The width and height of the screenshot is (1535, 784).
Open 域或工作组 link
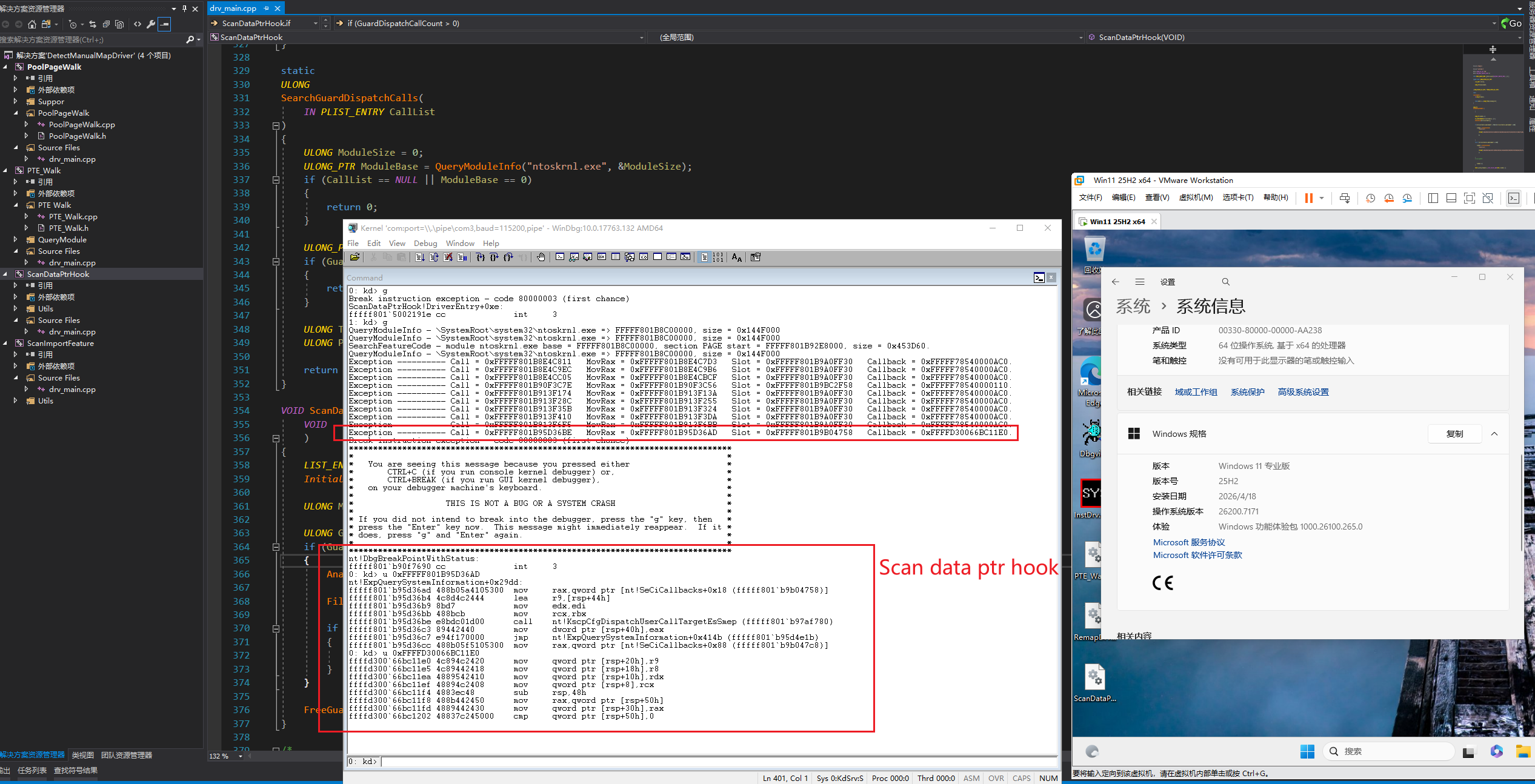(x=1196, y=392)
